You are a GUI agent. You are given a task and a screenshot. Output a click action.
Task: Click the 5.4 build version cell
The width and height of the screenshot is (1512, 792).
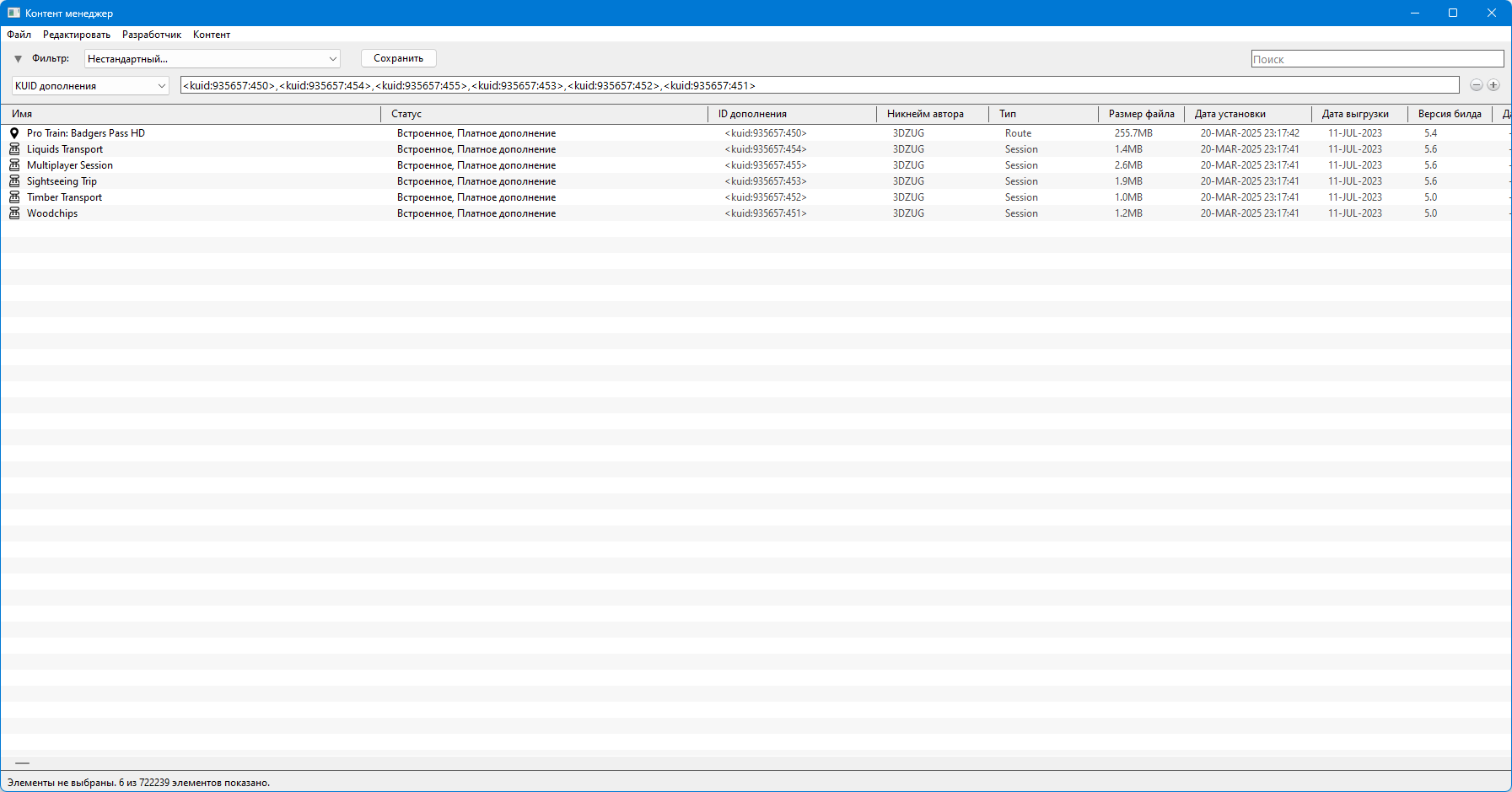(1430, 133)
